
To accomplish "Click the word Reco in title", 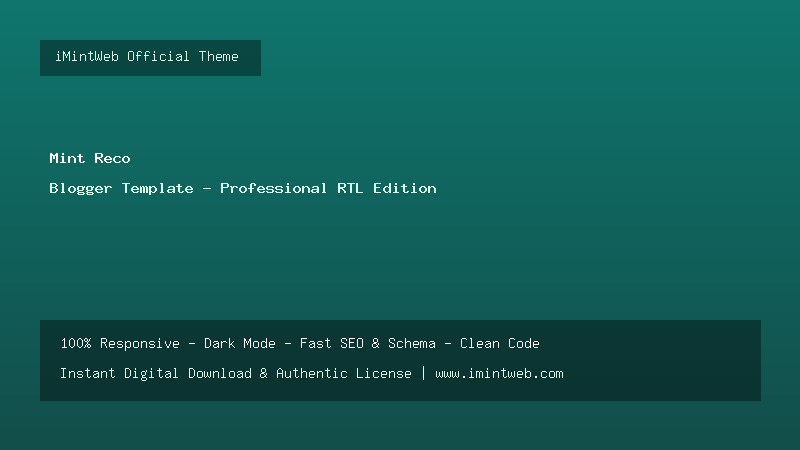I will pos(112,158).
